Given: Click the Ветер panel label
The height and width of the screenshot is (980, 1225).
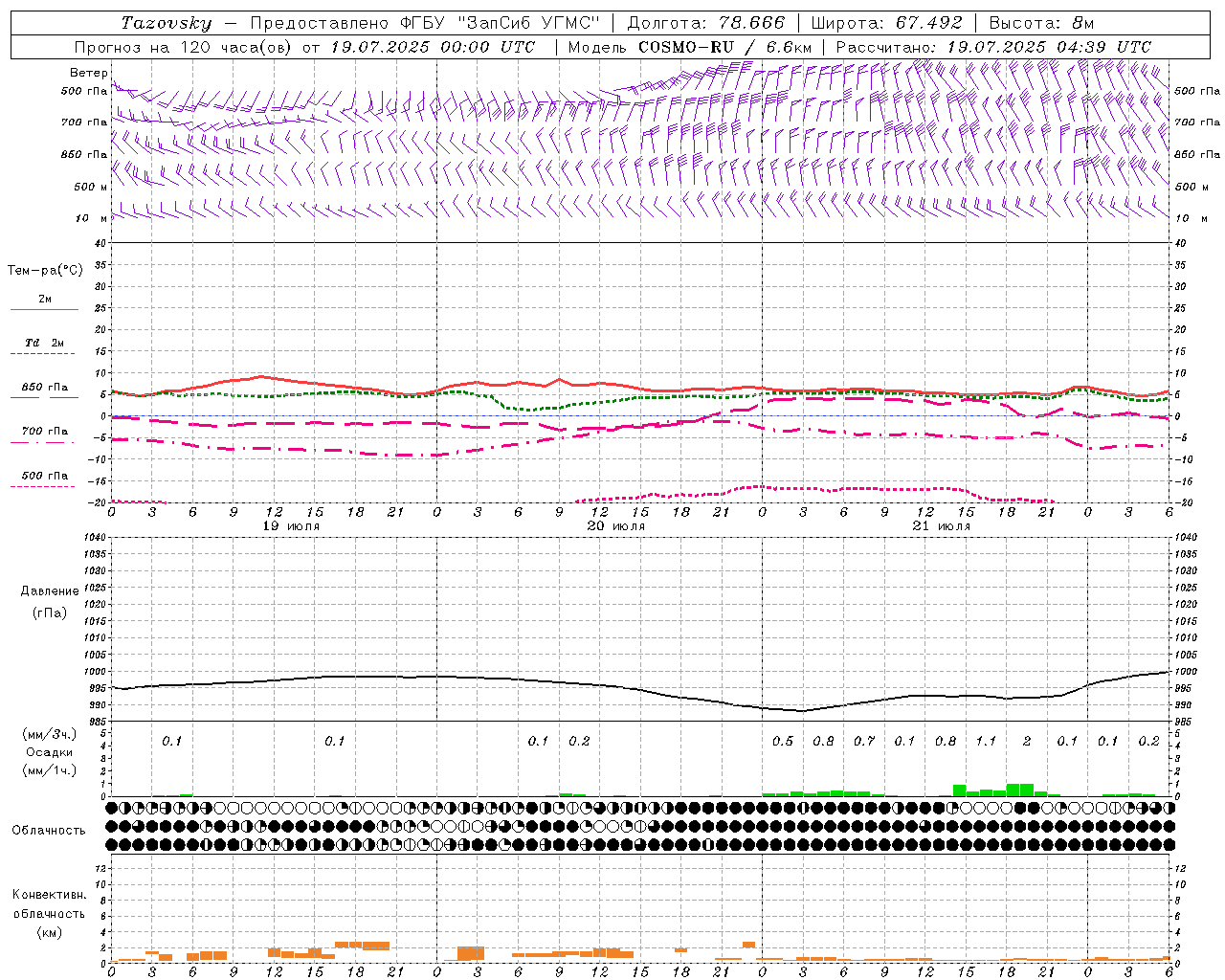Looking at the screenshot, I should [88, 73].
